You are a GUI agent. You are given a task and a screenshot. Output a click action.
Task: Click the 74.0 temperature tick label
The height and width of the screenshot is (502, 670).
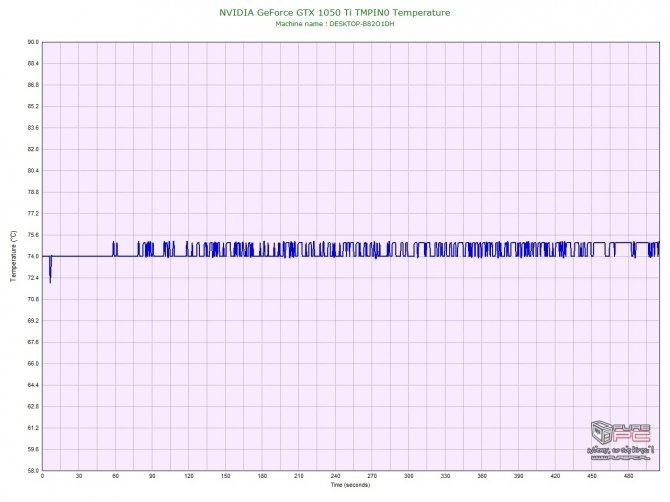pos(33,256)
